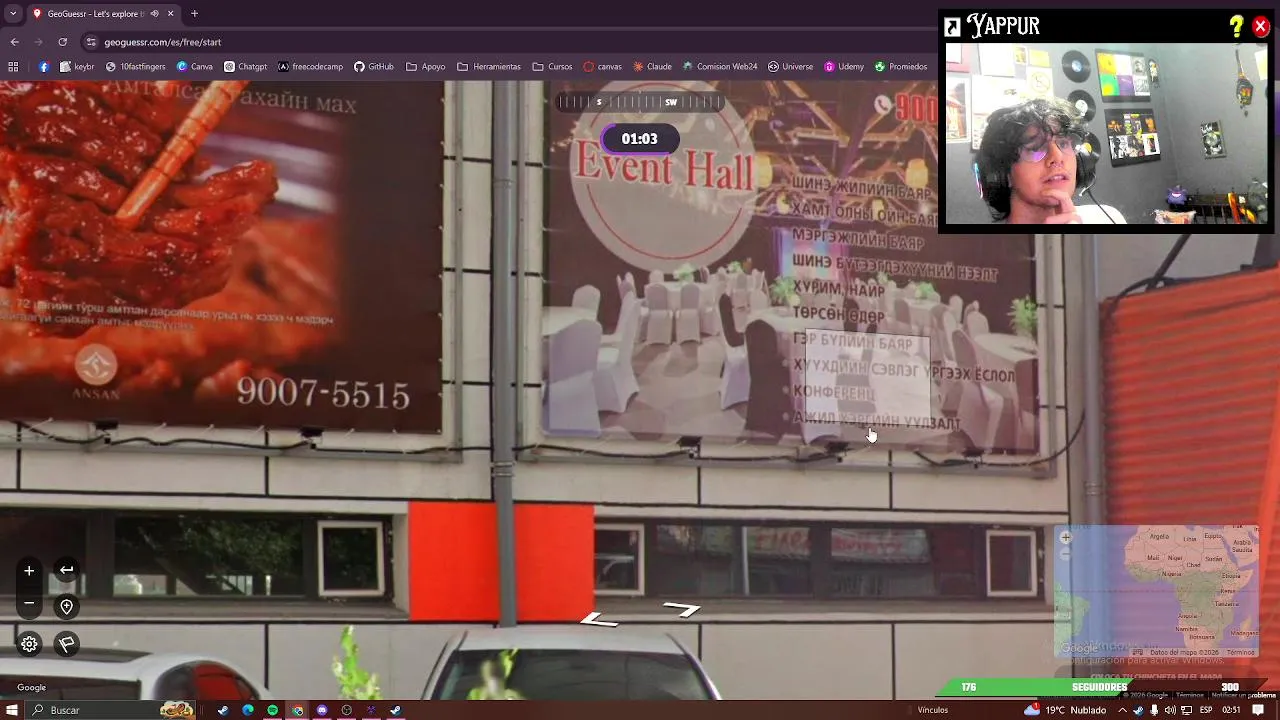Open the freecodecamp bookmark
This screenshot has height=720, width=1280.
311,67
